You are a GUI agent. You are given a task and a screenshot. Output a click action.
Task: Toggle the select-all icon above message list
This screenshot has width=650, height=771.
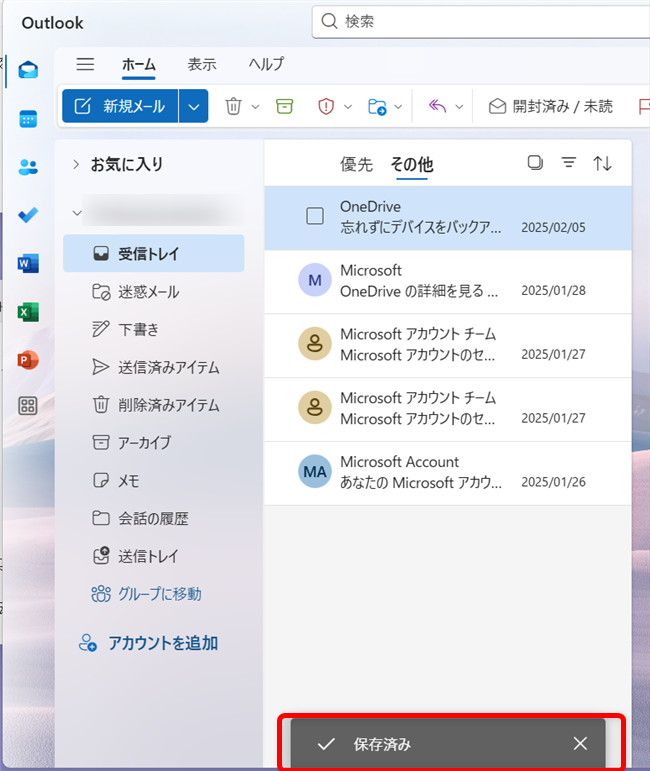pyautogui.click(x=535, y=163)
